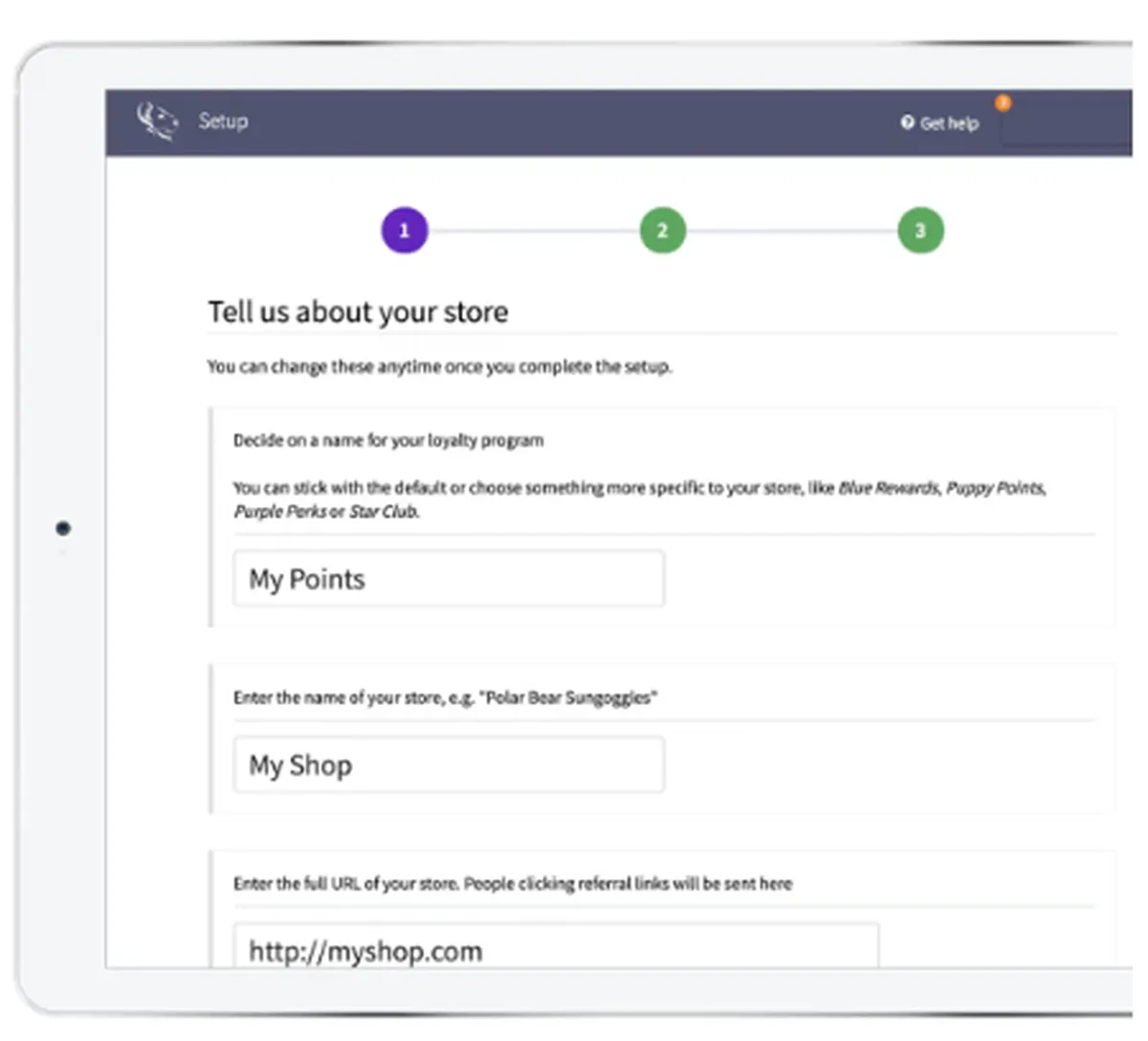Click the 'Tell us about your store' heading

[358, 311]
